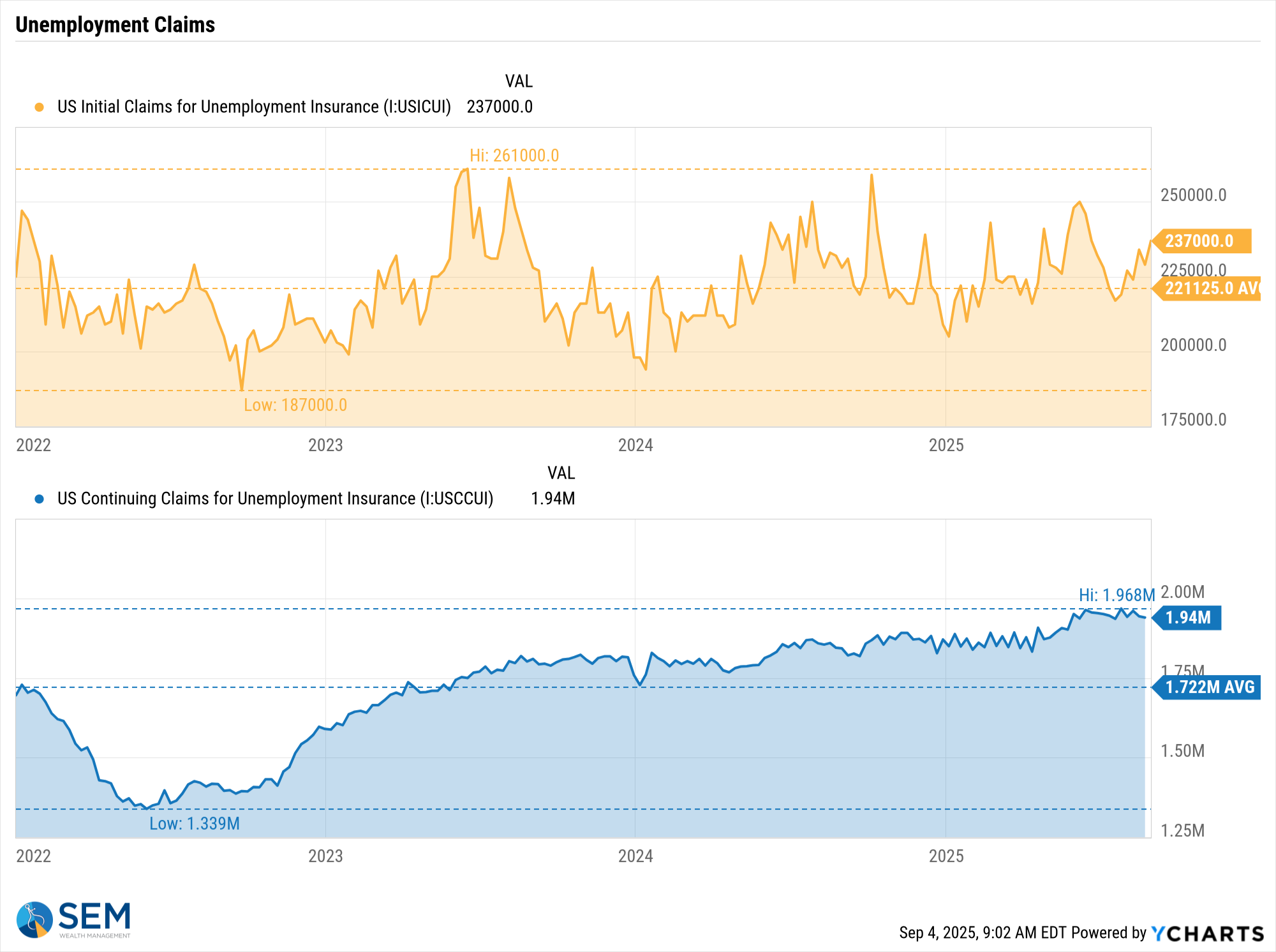Click the orange Initial Claims legend dot
1276x952 pixels.
tap(40, 107)
